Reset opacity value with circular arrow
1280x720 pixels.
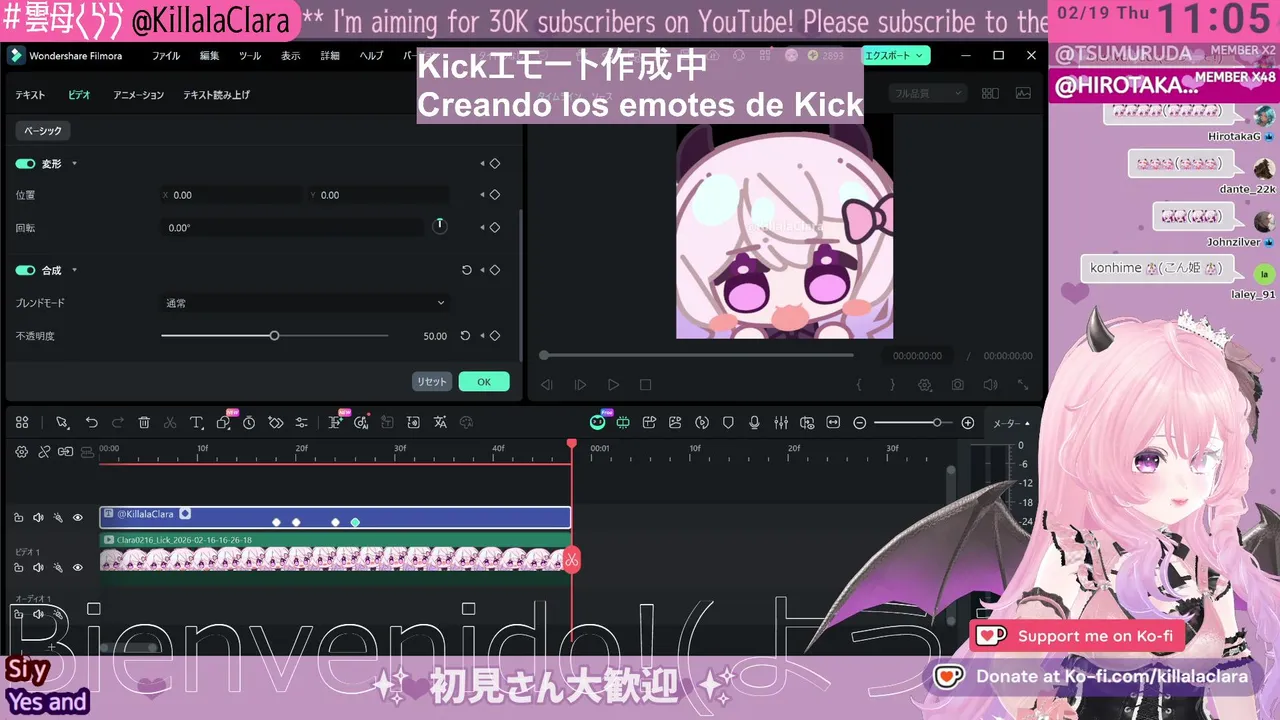(465, 336)
